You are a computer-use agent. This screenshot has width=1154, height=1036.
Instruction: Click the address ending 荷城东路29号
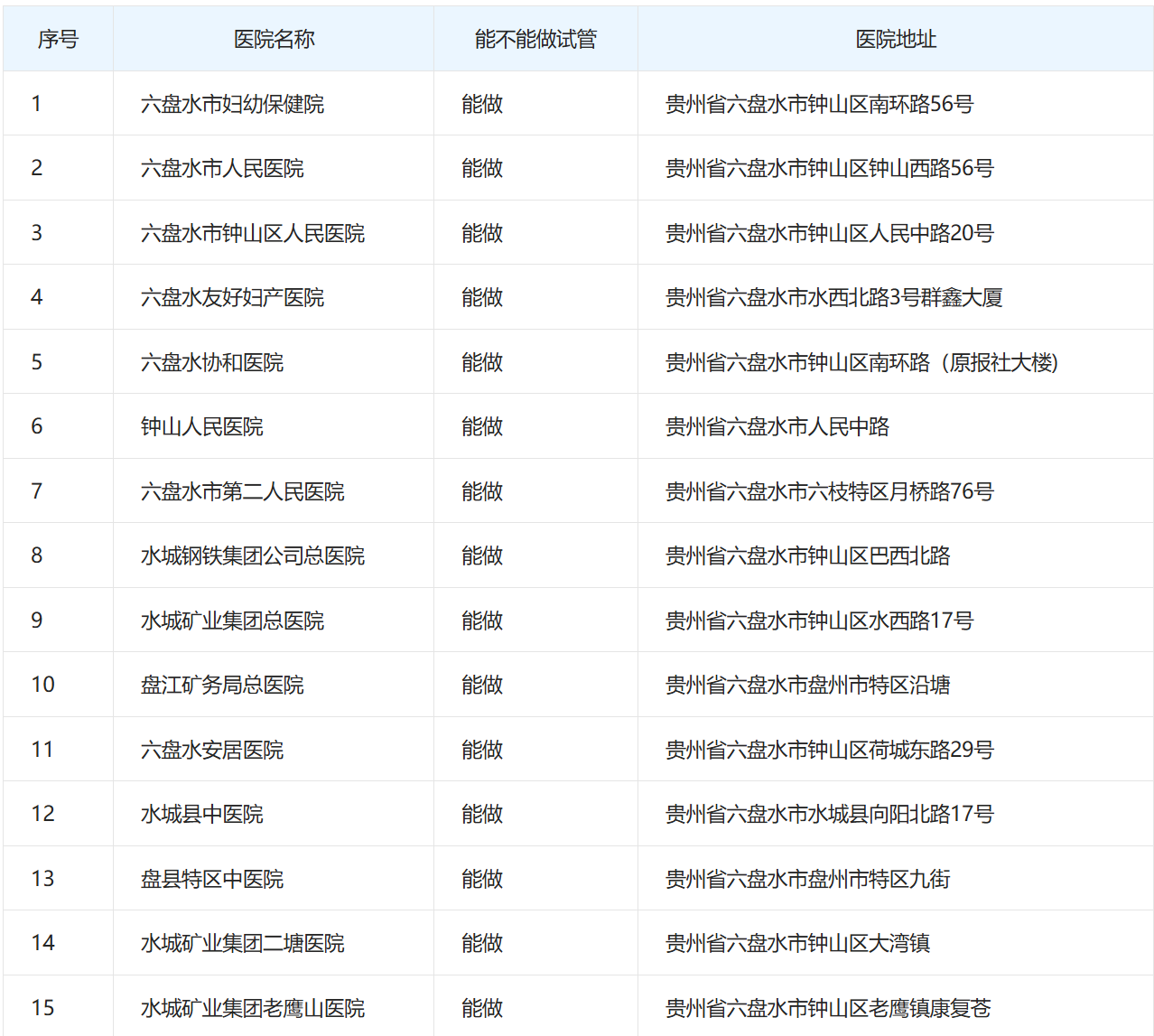(x=829, y=750)
